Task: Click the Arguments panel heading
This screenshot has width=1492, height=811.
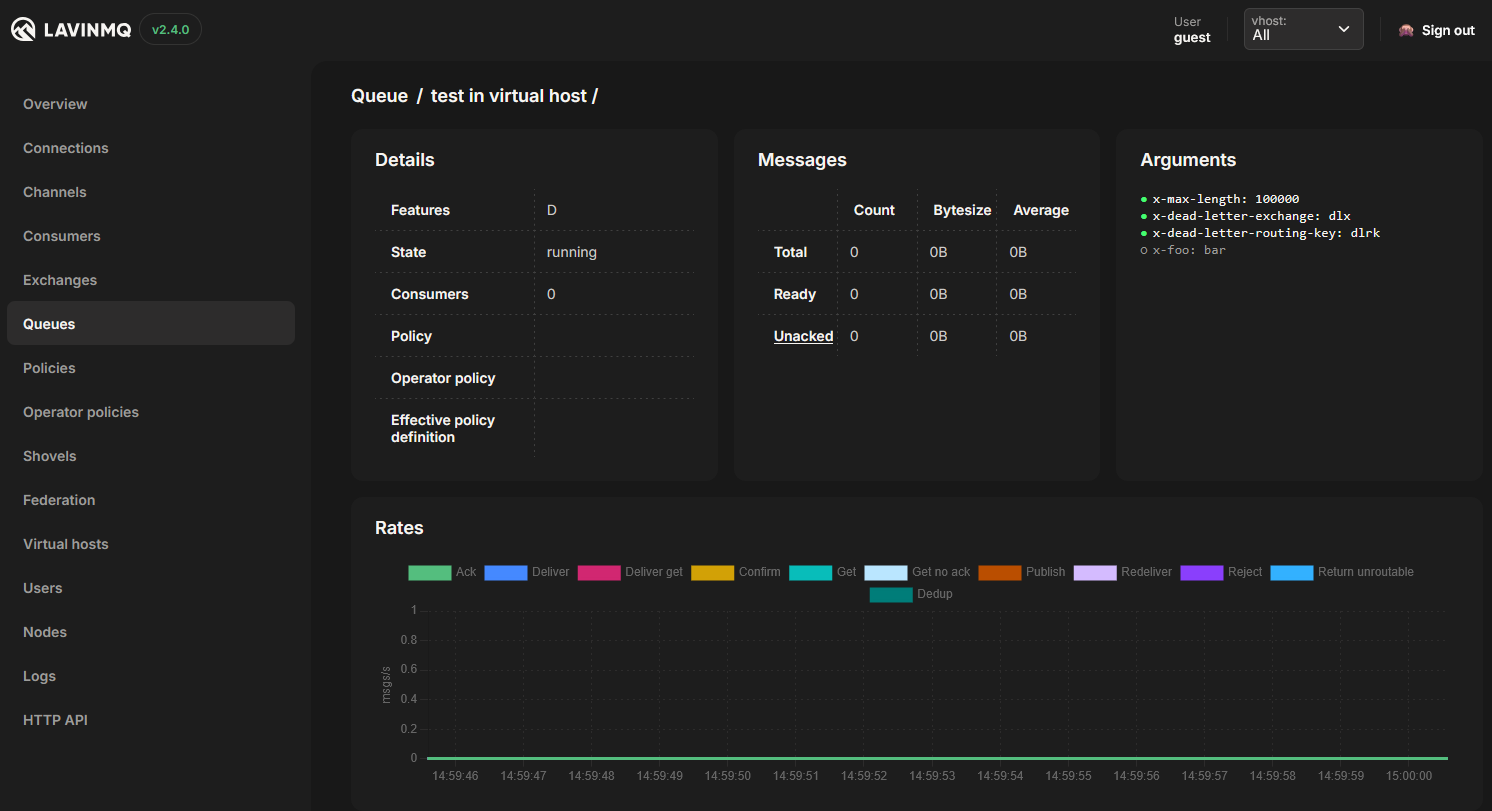Action: click(x=1188, y=160)
